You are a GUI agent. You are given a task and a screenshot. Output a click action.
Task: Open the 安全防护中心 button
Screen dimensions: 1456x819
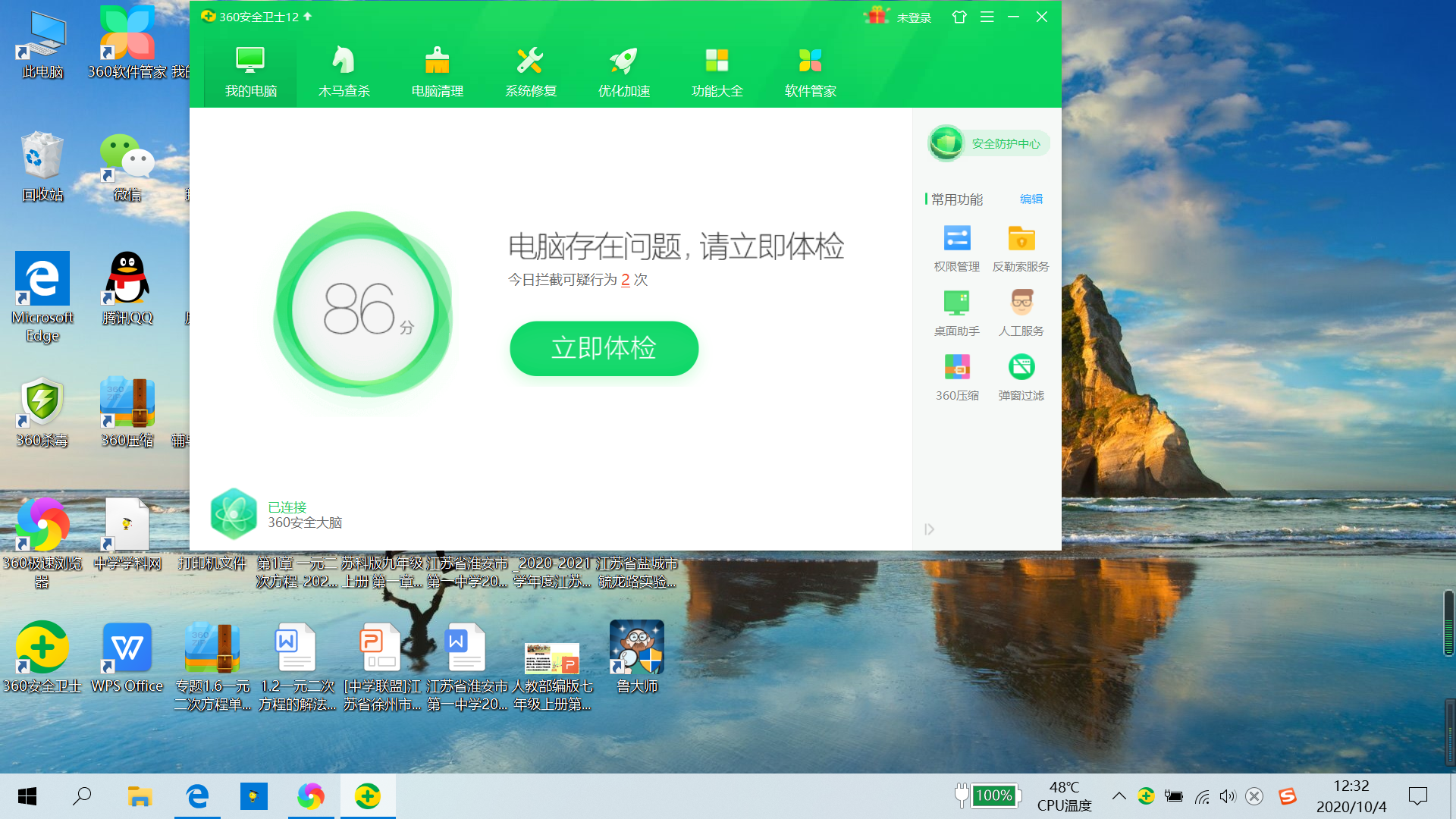coord(989,143)
